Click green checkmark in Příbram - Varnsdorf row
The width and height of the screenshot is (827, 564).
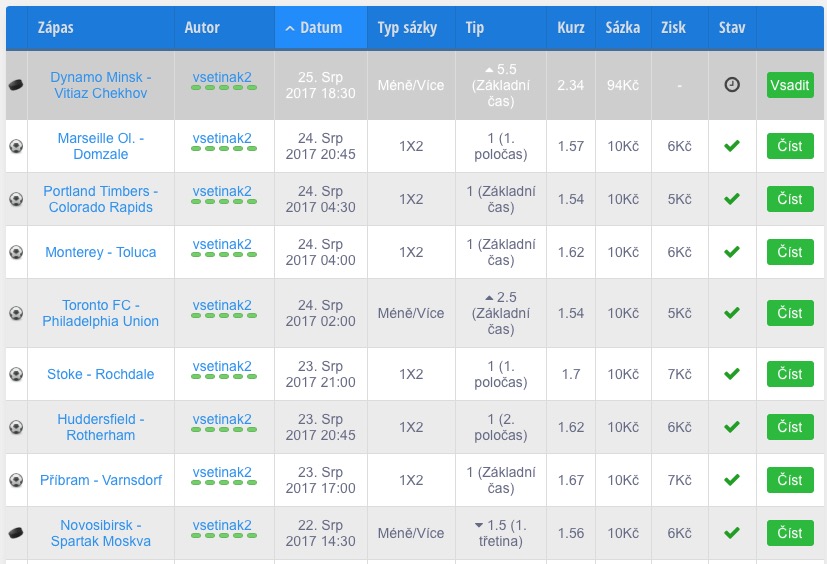[732, 480]
